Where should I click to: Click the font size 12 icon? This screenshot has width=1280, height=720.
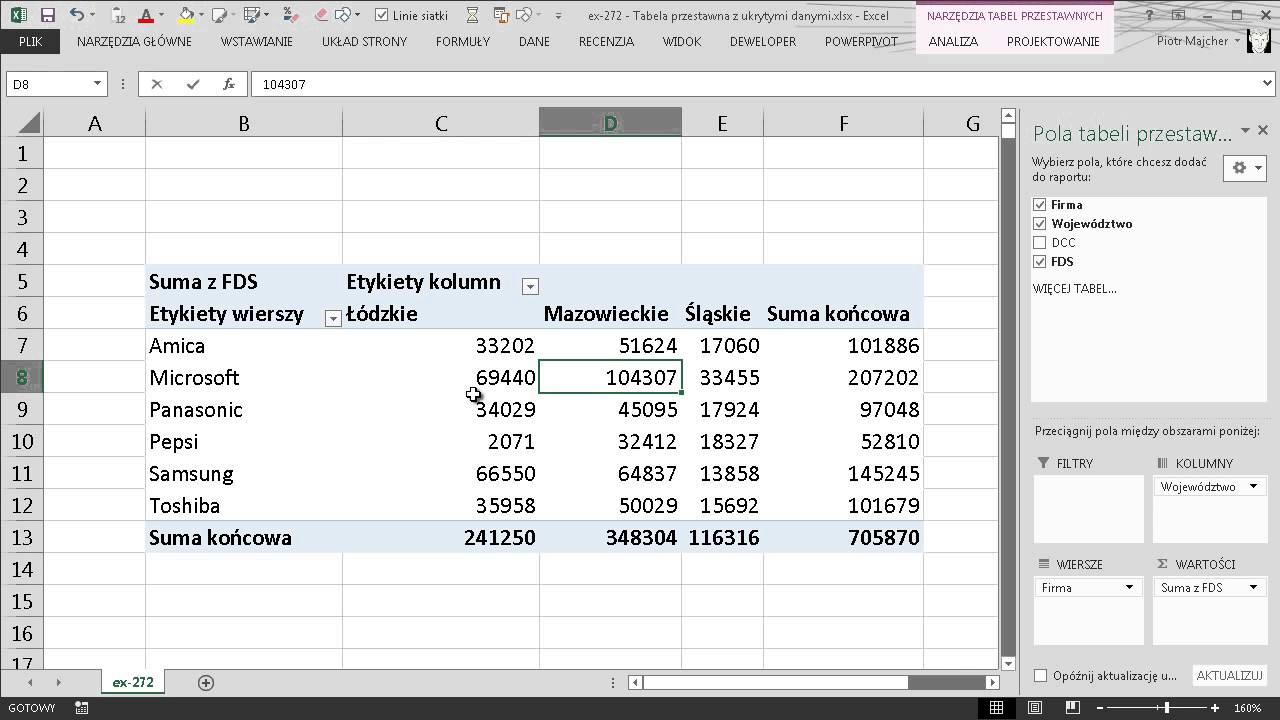click(x=118, y=16)
